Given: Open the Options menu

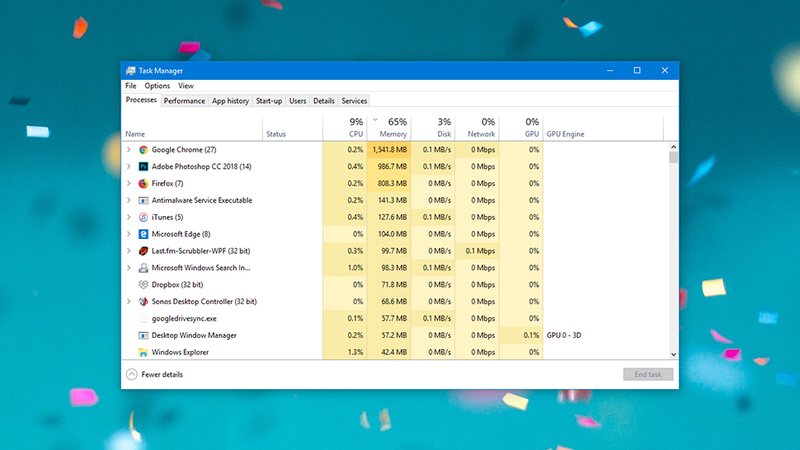Looking at the screenshot, I should click(x=157, y=86).
